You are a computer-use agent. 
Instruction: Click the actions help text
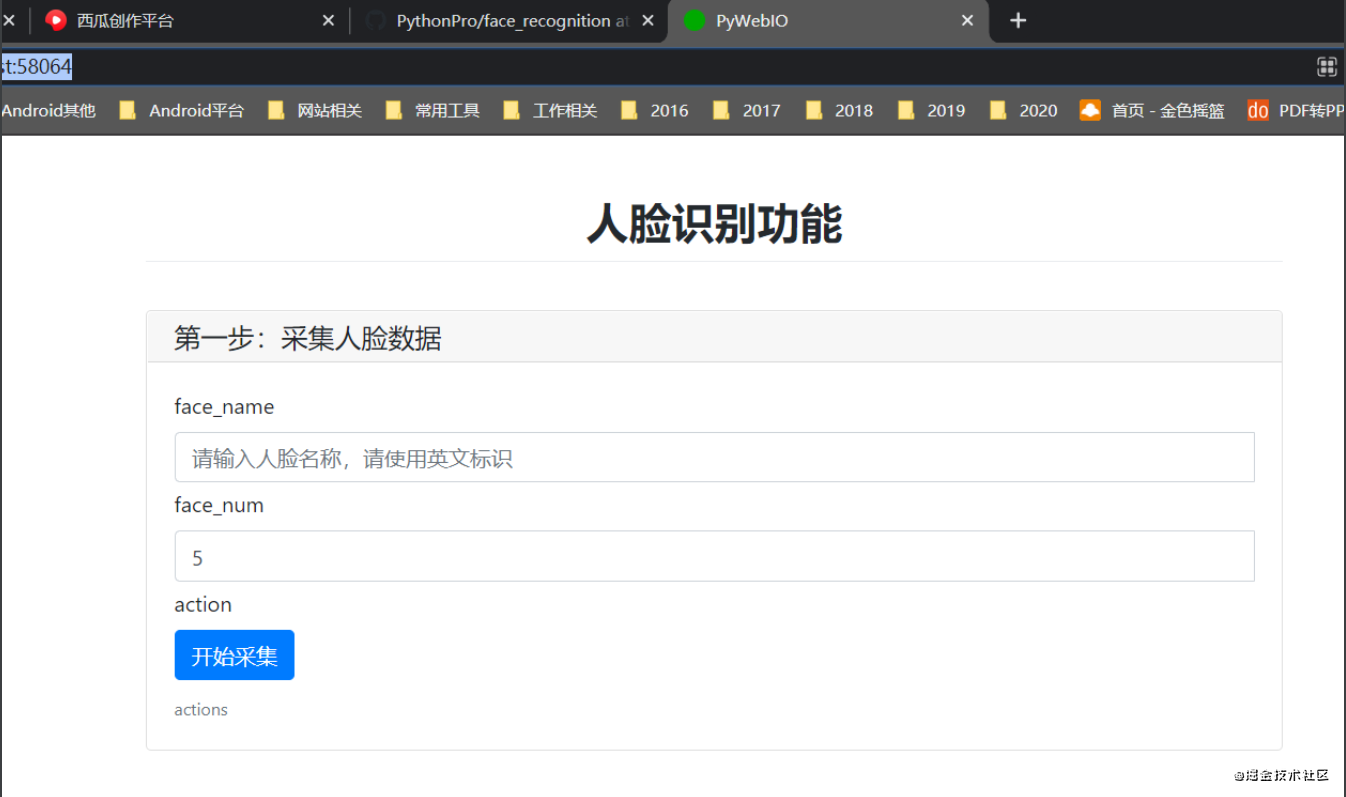pos(201,710)
